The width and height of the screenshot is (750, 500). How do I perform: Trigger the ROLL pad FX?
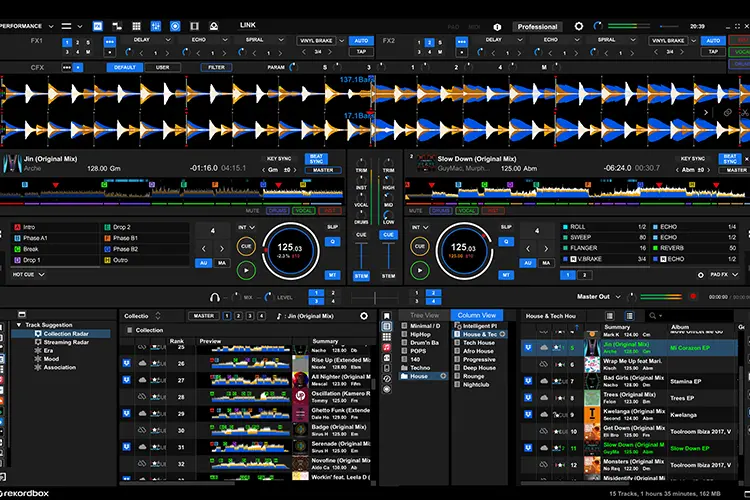coord(604,227)
